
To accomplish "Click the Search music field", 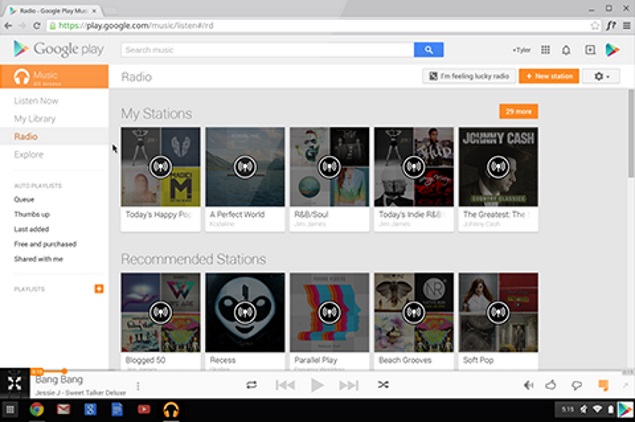I will (x=267, y=50).
